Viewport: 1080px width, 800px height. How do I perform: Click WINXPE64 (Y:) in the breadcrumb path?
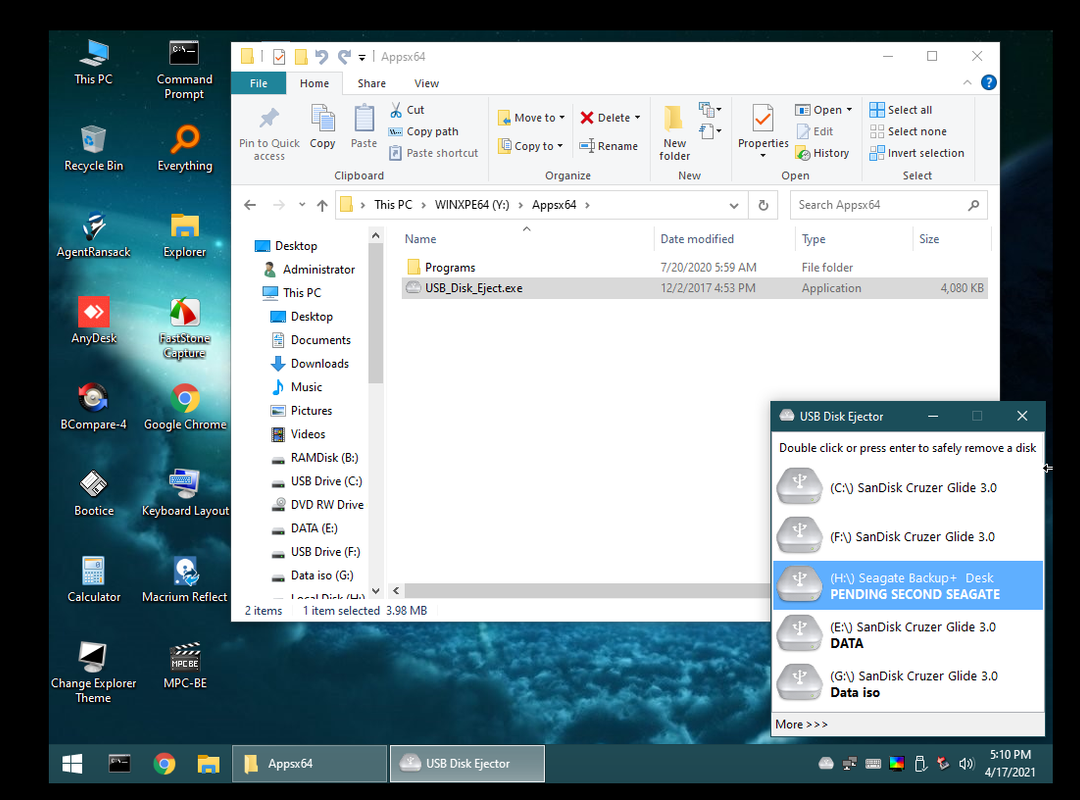coord(472,205)
